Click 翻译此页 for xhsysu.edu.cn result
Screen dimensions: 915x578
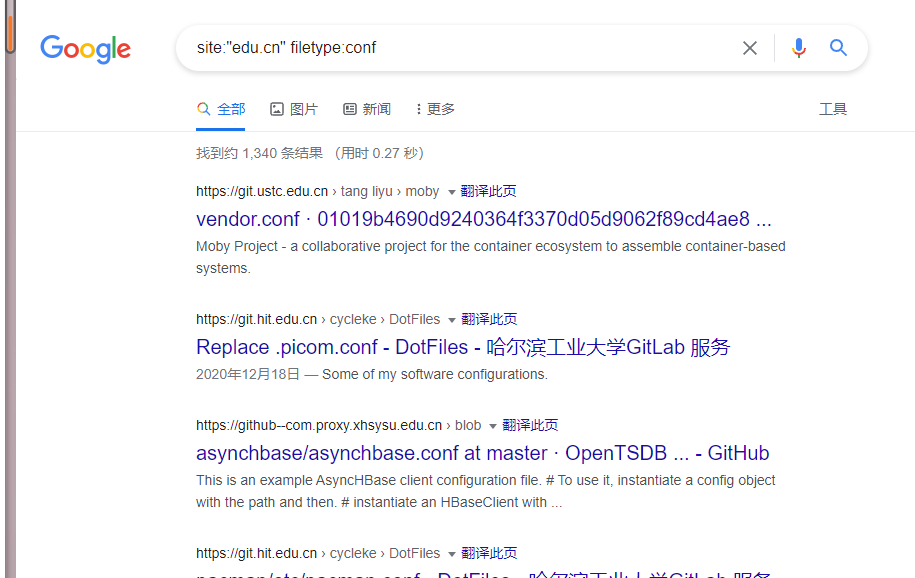pos(530,425)
